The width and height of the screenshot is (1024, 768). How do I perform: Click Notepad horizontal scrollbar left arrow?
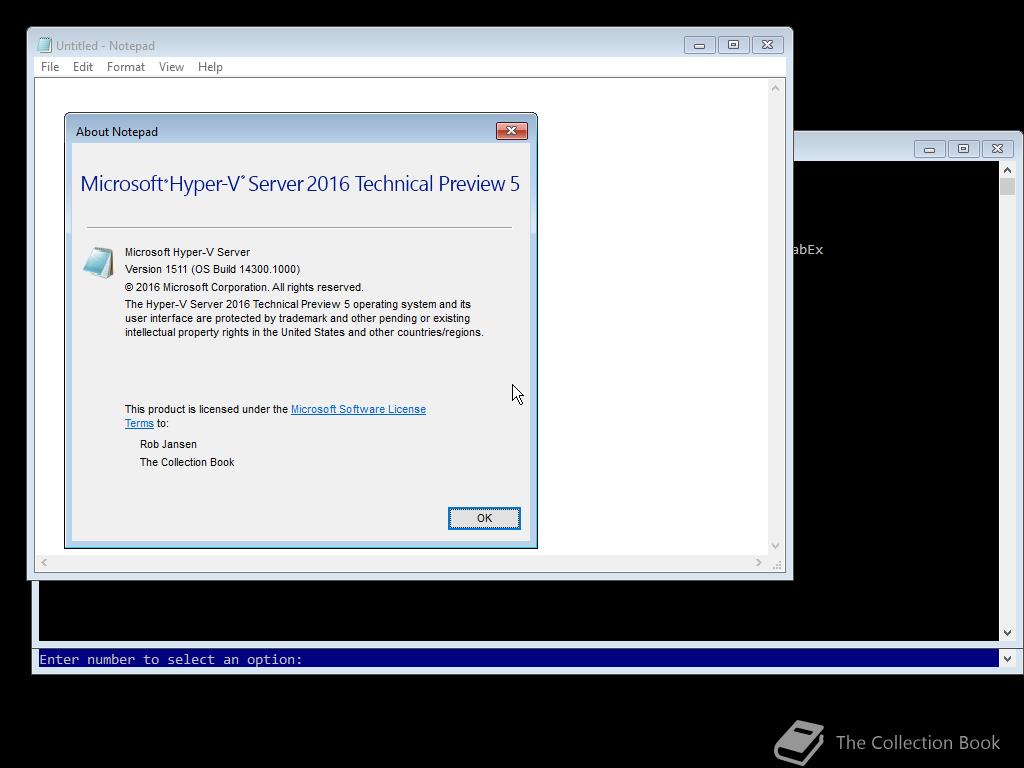[44, 562]
